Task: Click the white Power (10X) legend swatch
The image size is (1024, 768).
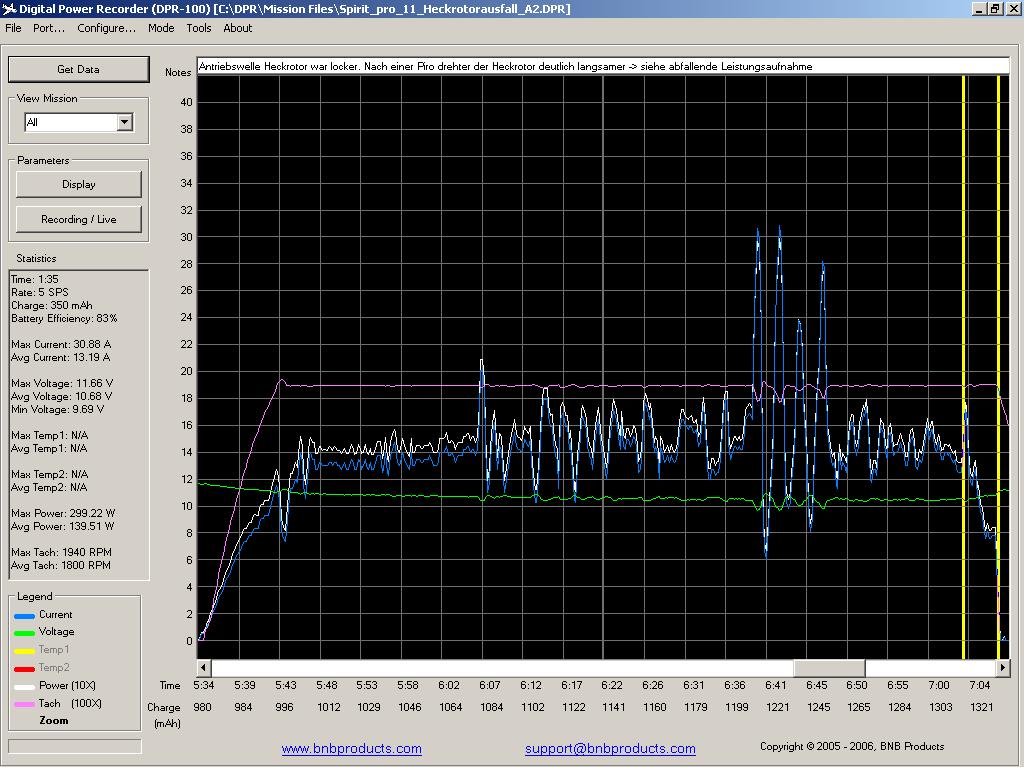Action: (x=24, y=686)
